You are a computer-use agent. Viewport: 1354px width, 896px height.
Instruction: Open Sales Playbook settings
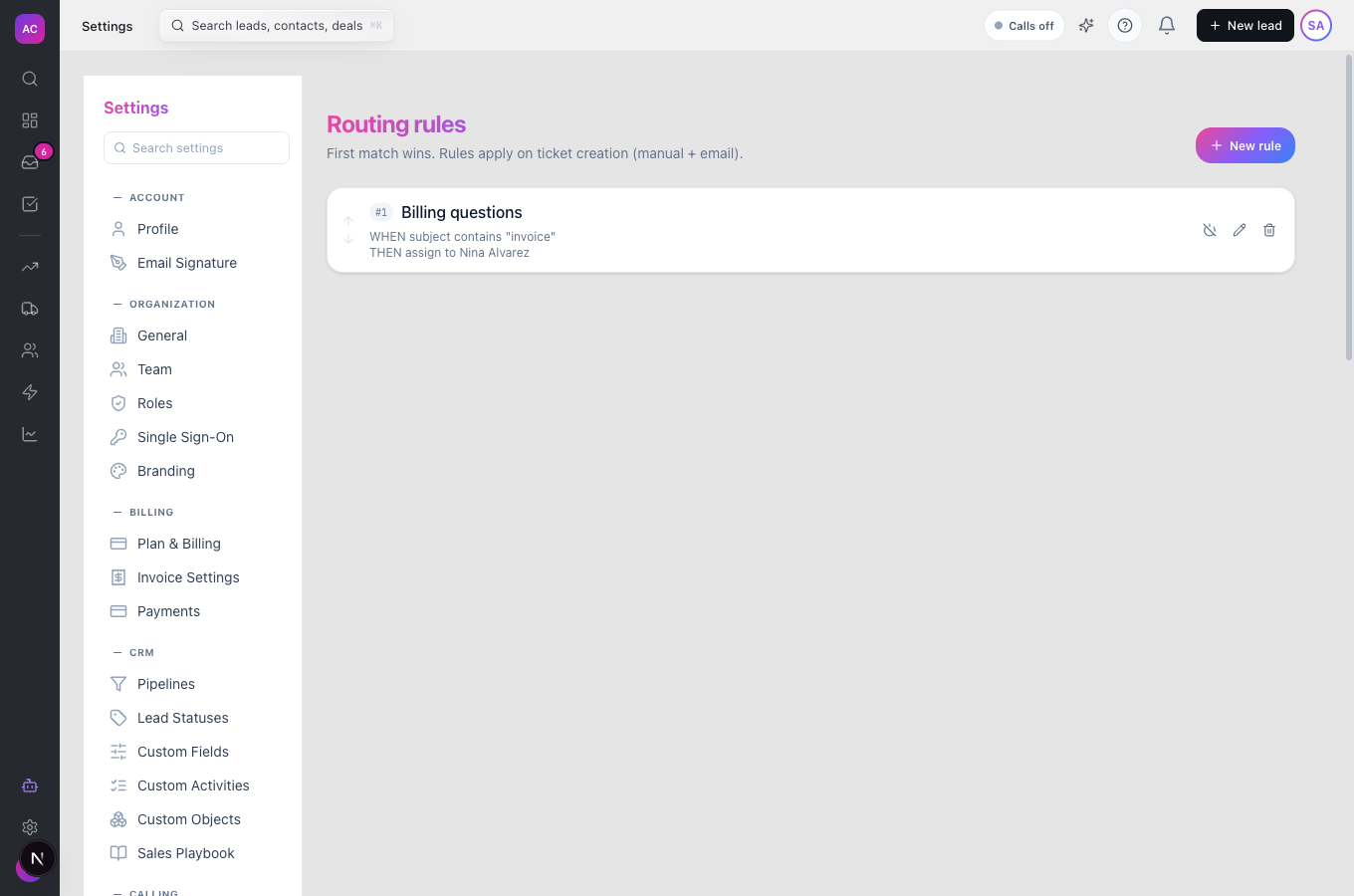196,853
